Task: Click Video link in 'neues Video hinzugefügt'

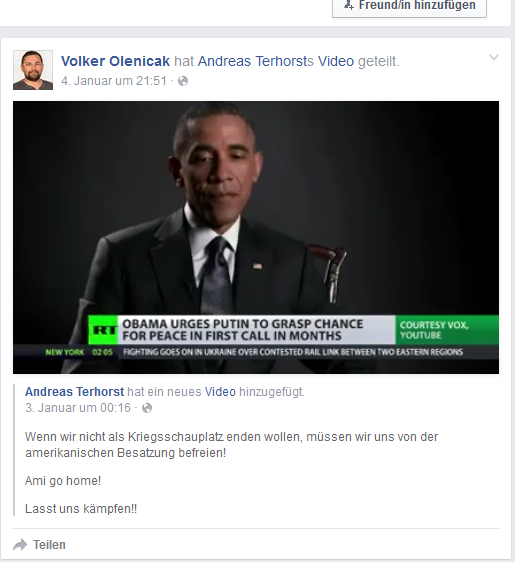Action: (220, 392)
